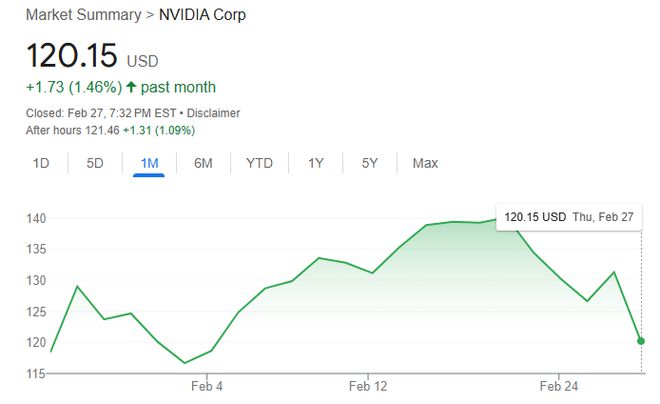The width and height of the screenshot is (660, 404).
Task: Show the 6M price history
Action: point(202,163)
